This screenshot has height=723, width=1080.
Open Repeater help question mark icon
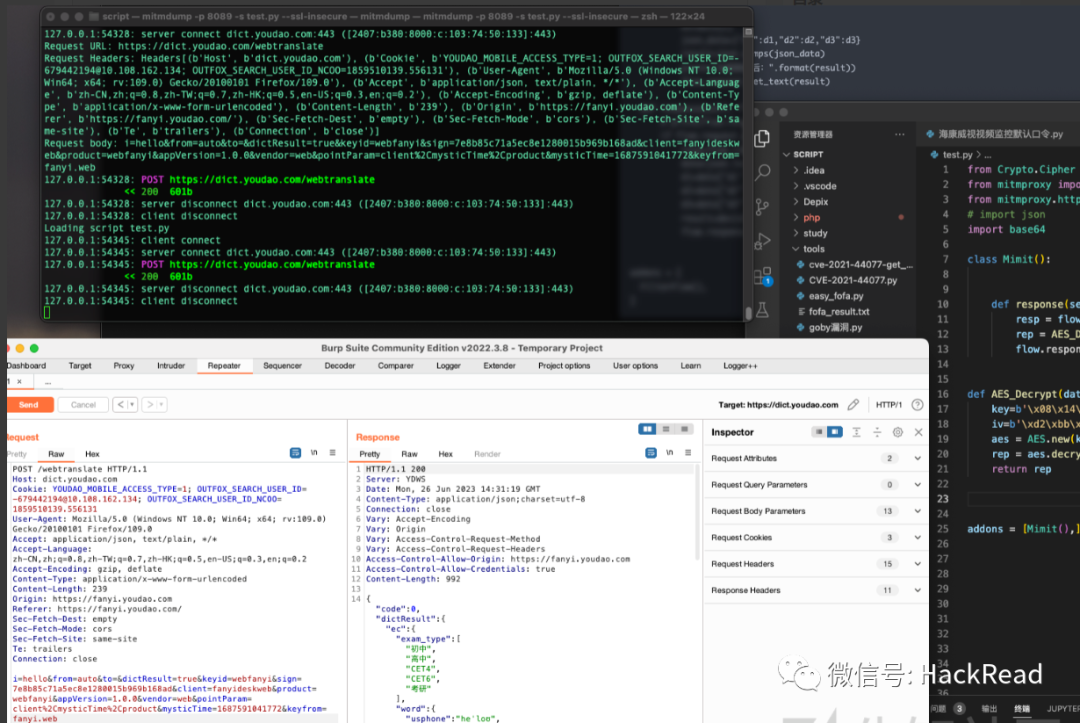pyautogui.click(x=917, y=405)
